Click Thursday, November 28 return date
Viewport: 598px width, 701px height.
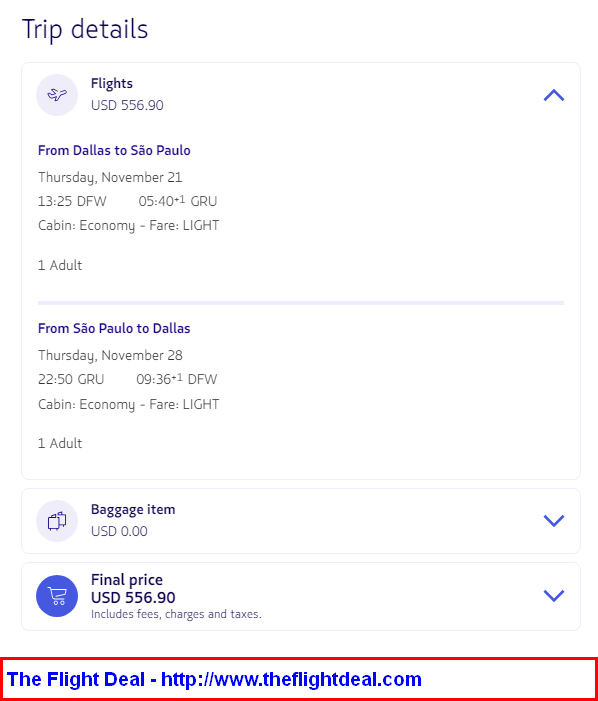tap(110, 355)
